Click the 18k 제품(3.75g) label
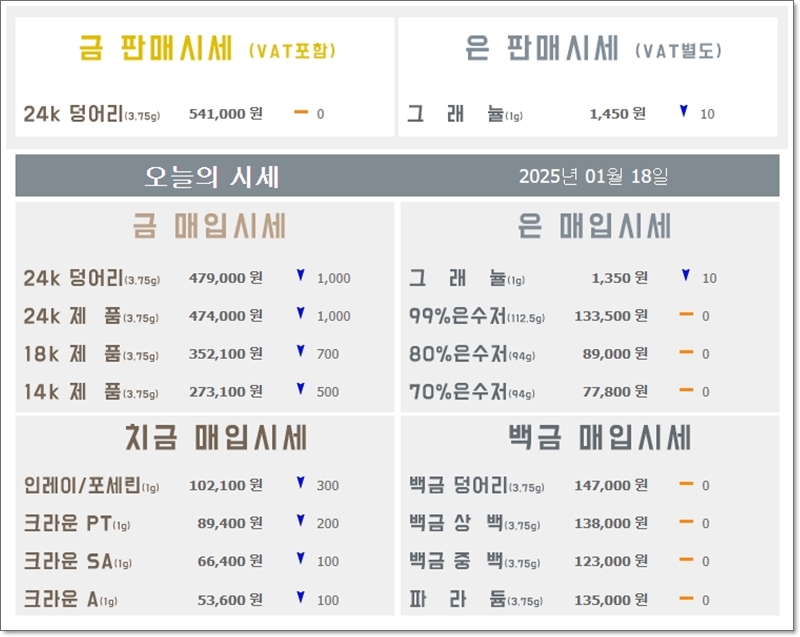800x637 pixels. pyautogui.click(x=91, y=353)
